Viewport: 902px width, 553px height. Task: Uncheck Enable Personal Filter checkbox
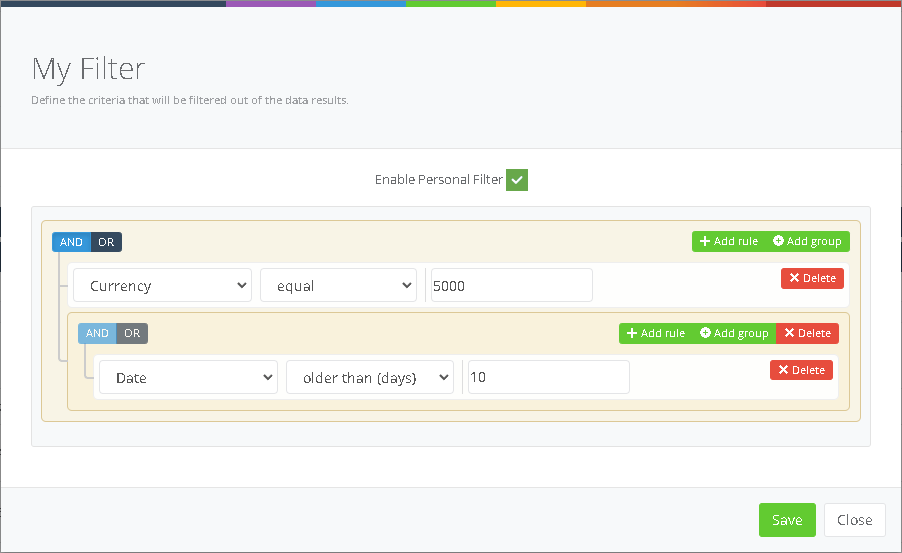click(x=516, y=180)
